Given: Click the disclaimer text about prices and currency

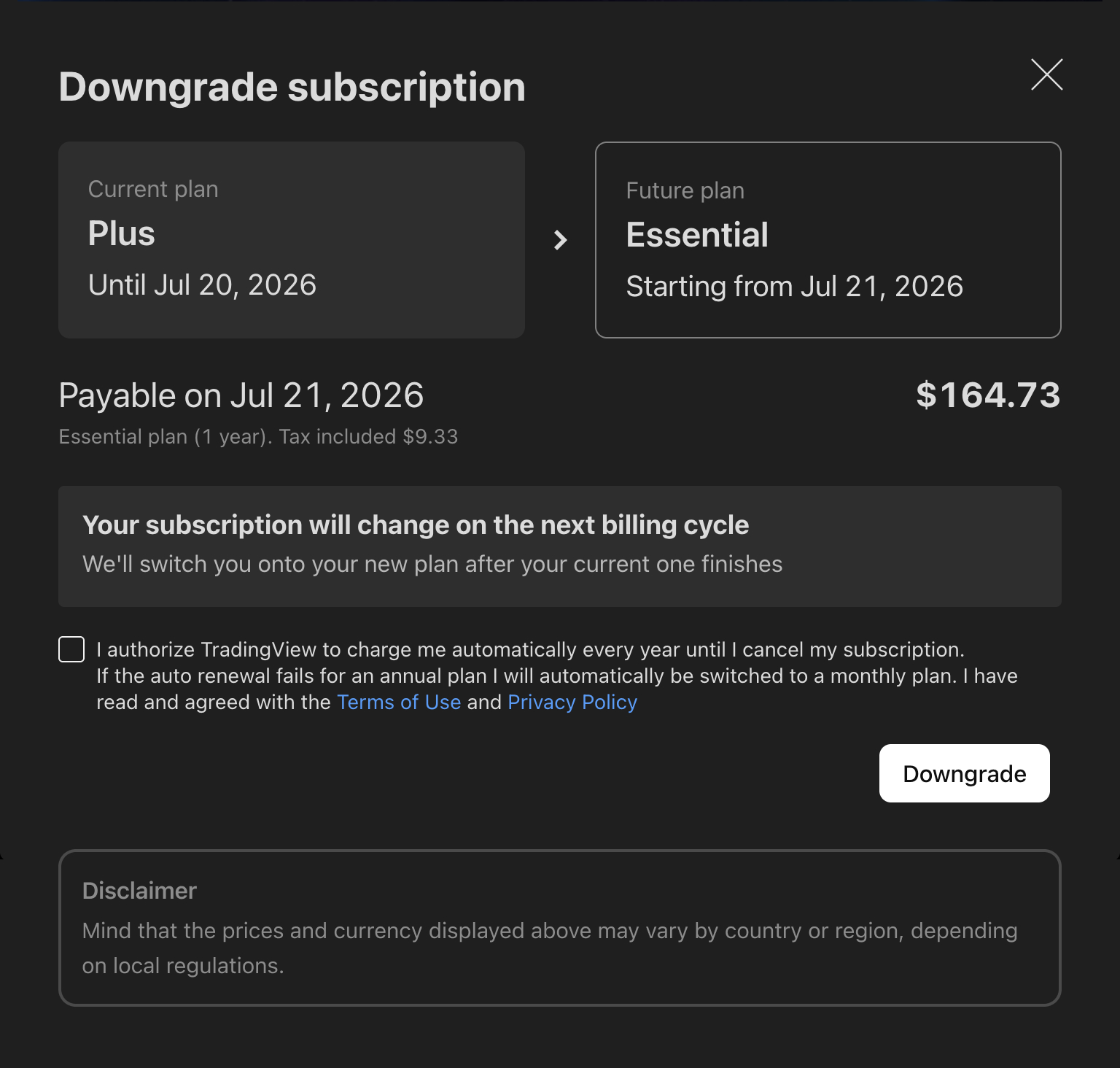Looking at the screenshot, I should [x=550, y=948].
